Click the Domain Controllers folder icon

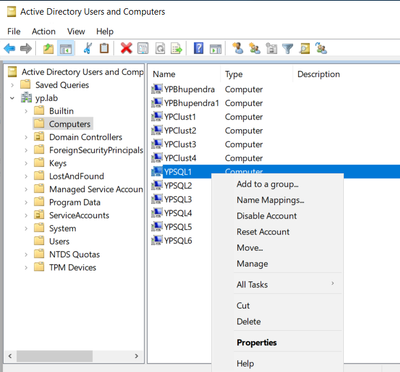point(39,137)
